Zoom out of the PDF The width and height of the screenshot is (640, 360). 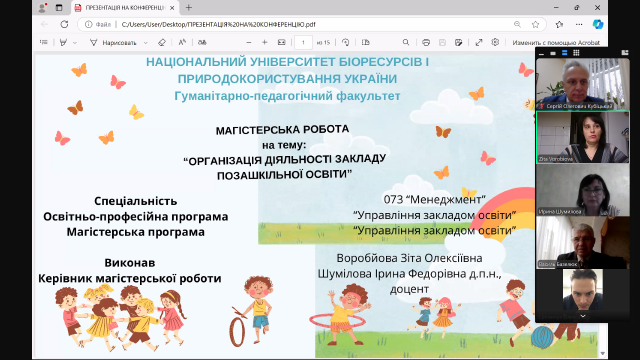click(x=249, y=42)
